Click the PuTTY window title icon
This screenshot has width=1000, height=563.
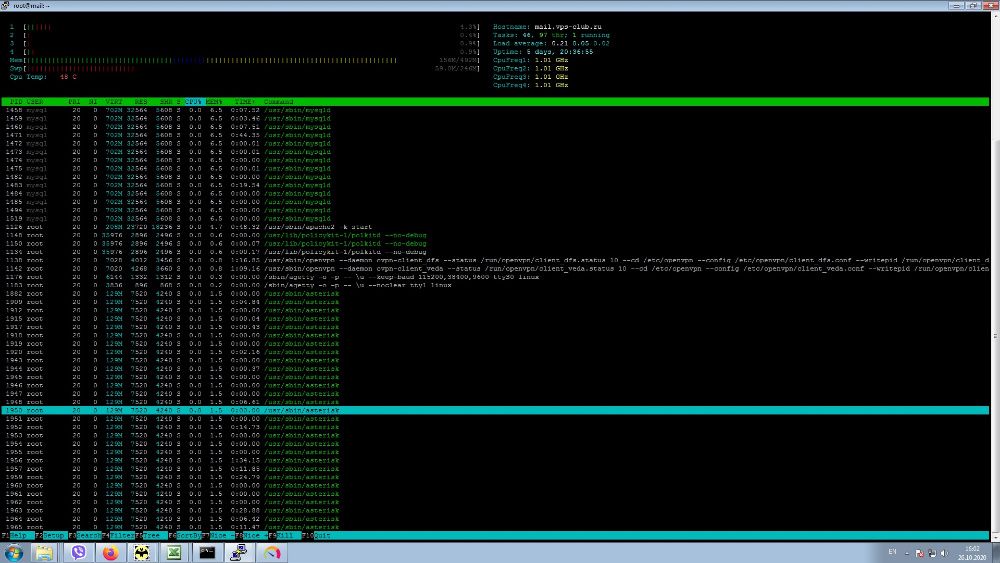point(5,5)
